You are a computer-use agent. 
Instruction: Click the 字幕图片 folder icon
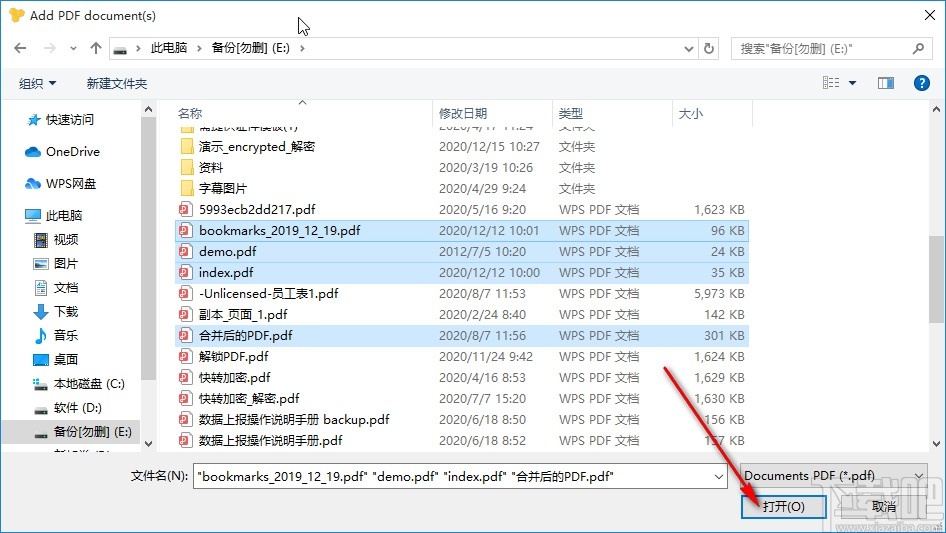187,188
